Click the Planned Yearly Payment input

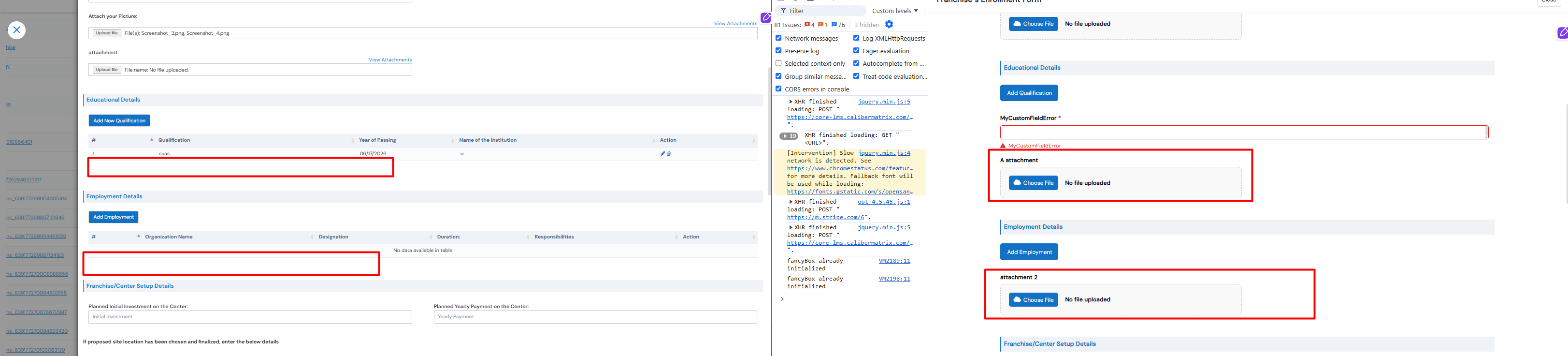(595, 317)
